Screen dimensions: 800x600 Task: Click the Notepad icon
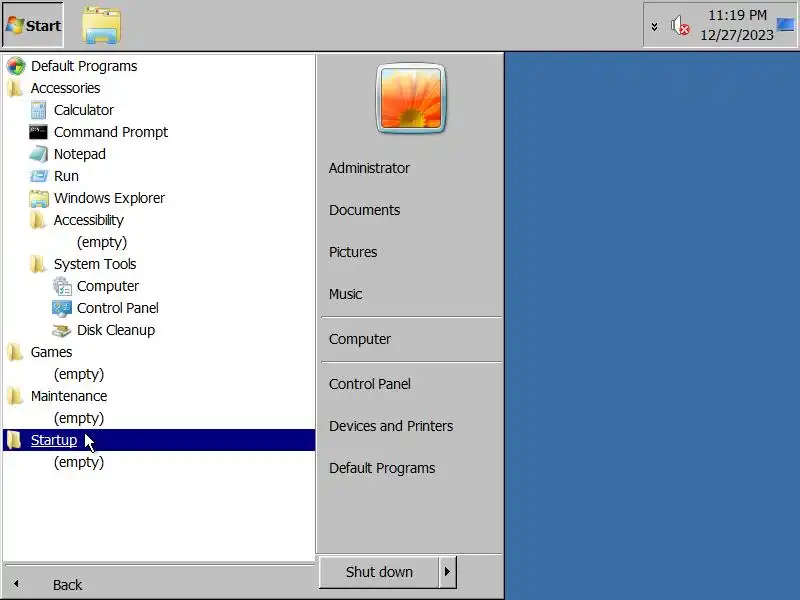point(38,154)
